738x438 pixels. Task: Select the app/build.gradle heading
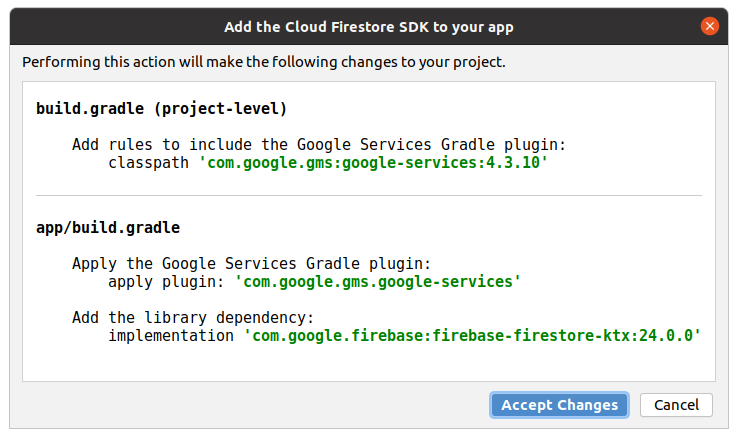click(x=108, y=228)
